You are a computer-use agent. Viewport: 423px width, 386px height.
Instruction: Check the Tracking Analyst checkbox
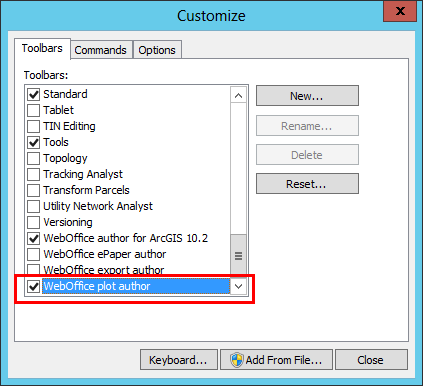(x=33, y=174)
